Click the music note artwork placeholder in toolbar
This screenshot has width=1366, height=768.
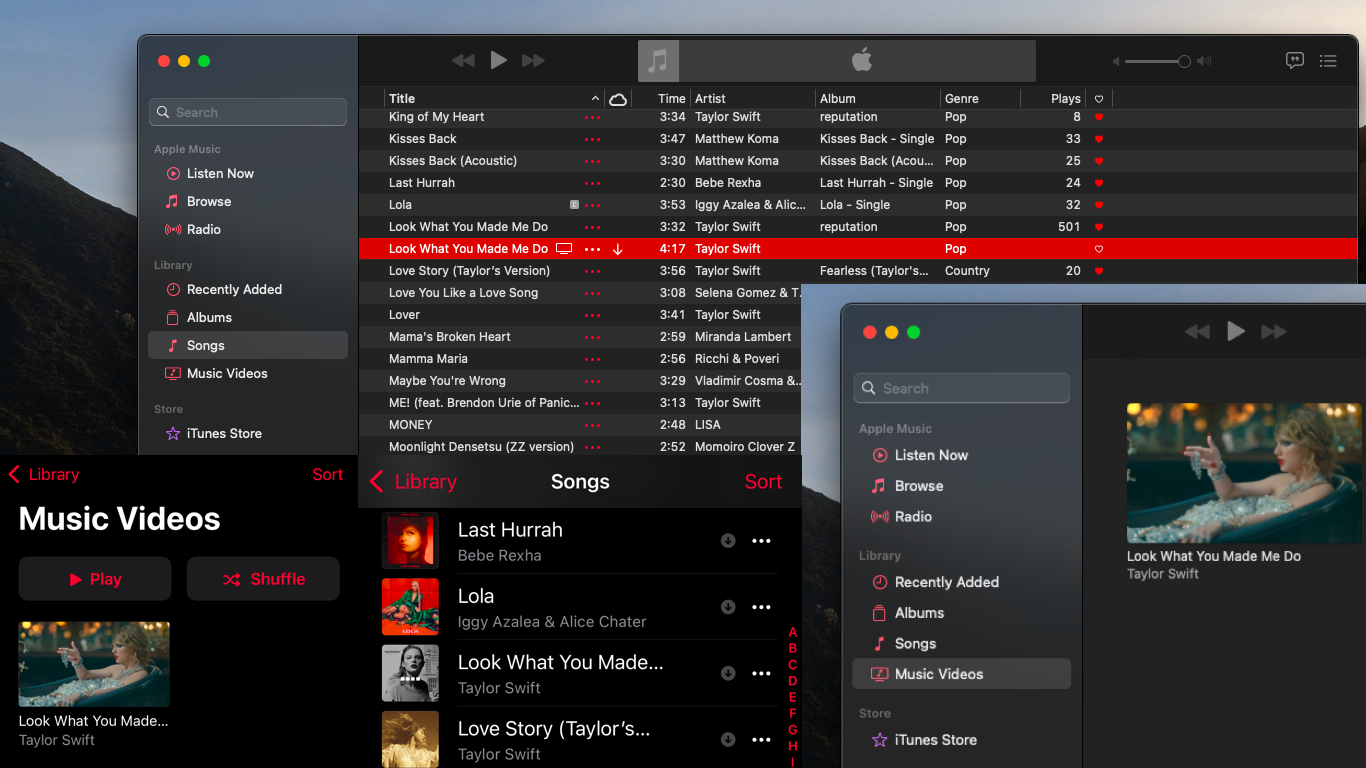point(658,61)
